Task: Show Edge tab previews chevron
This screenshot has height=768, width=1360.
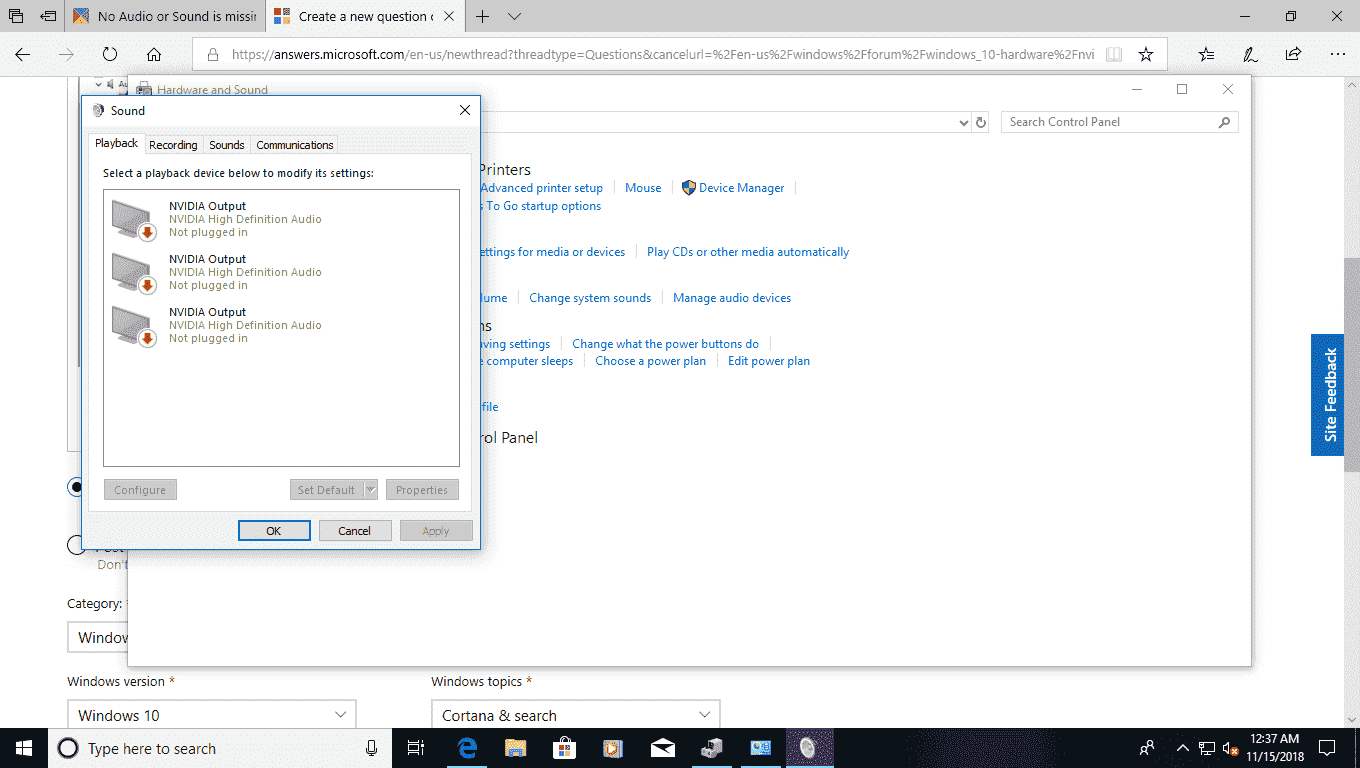Action: pyautogui.click(x=514, y=16)
